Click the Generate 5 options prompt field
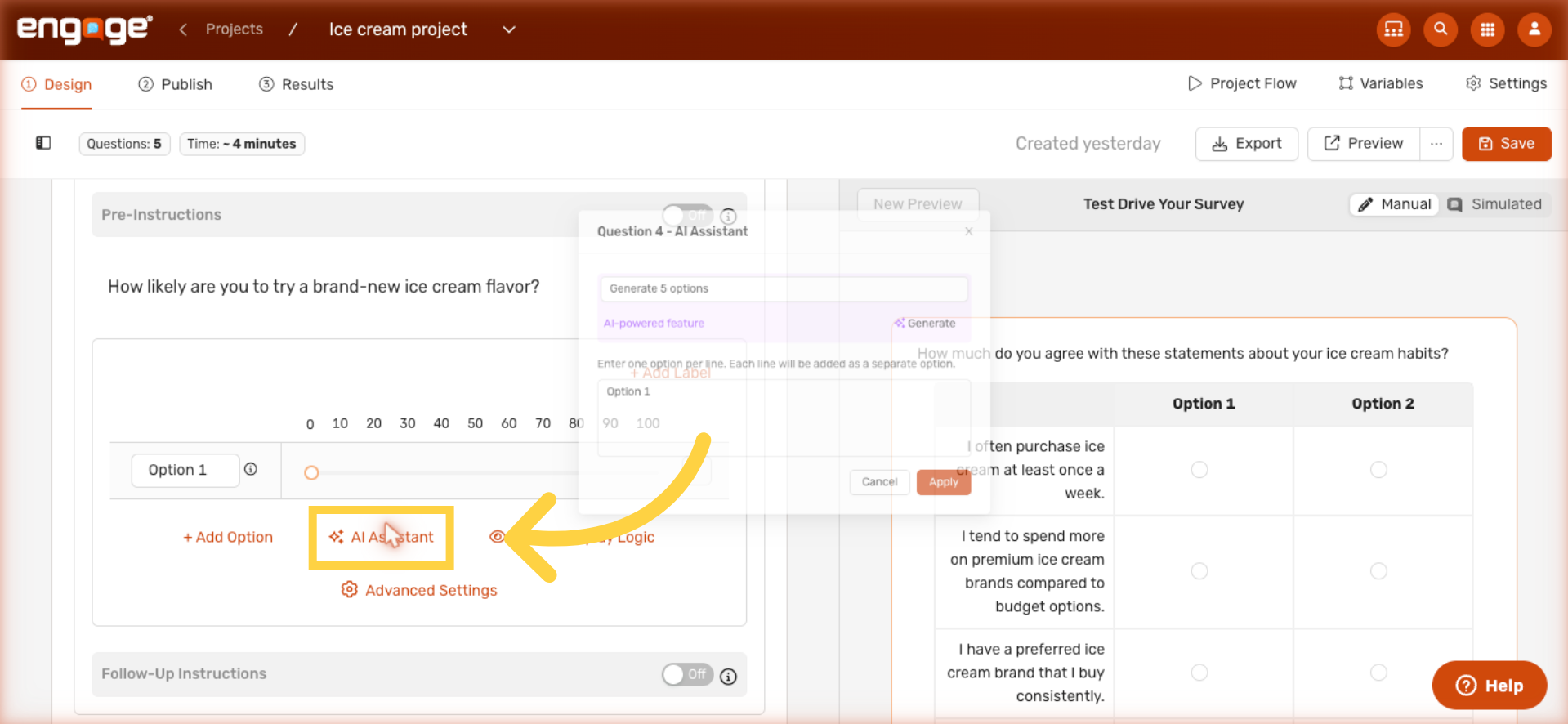 tap(784, 288)
